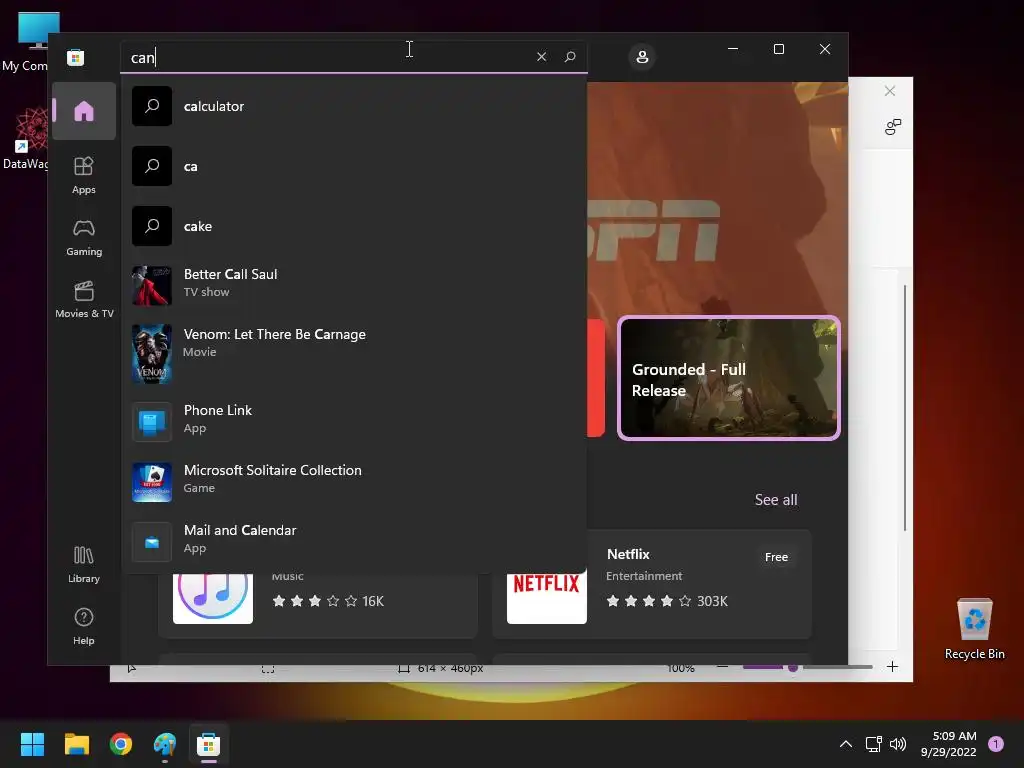Open the Home section in Store sidebar
The height and width of the screenshot is (768, 1024).
coord(84,111)
